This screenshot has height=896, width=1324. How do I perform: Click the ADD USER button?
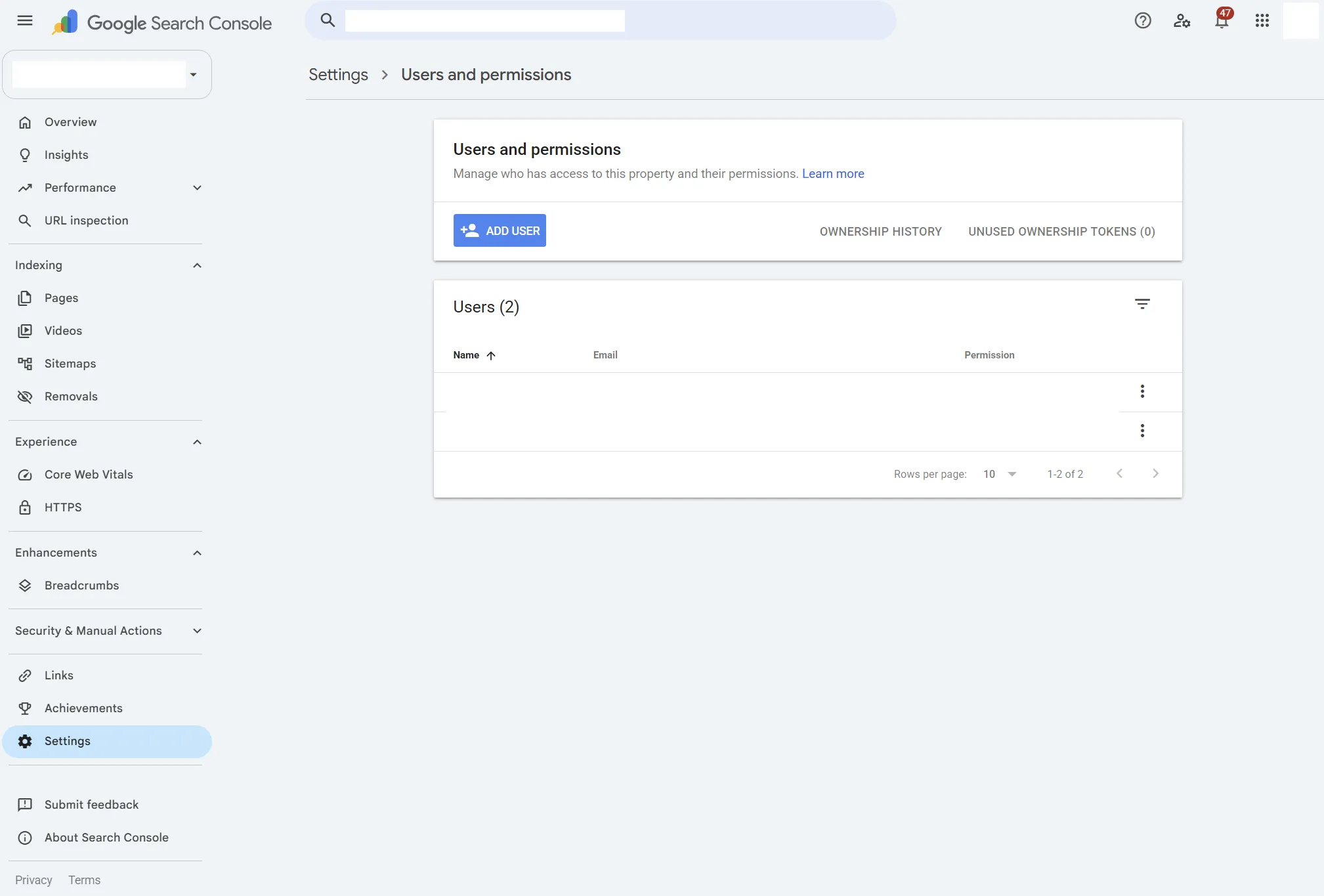(500, 230)
